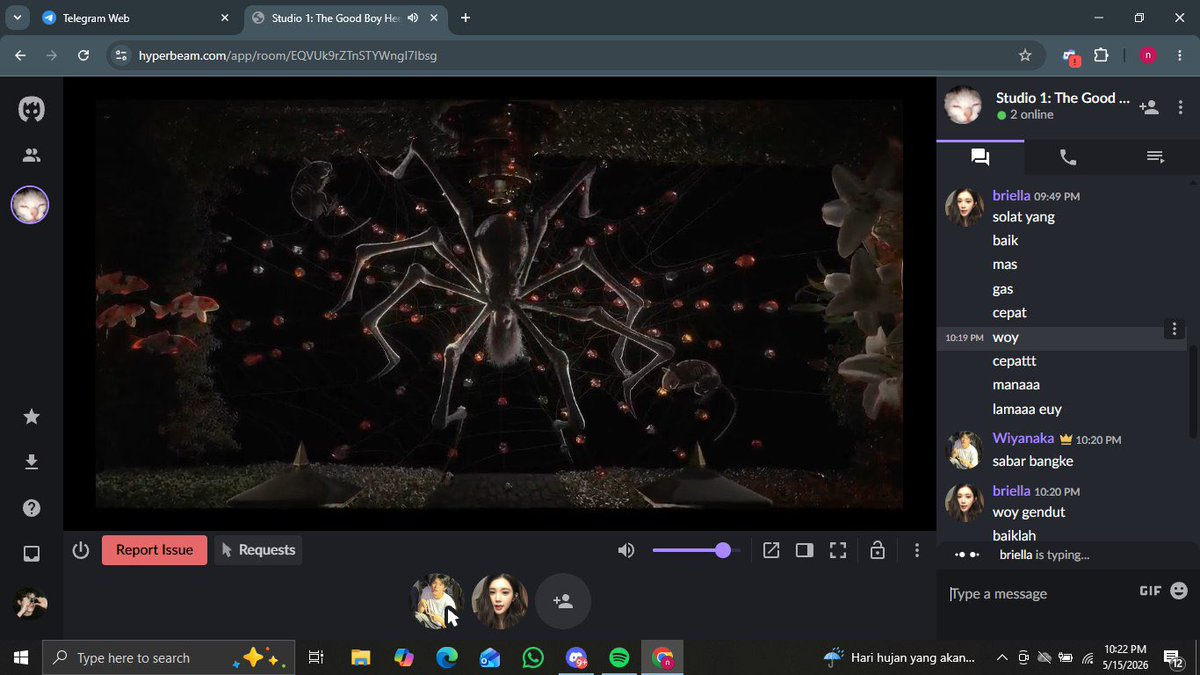This screenshot has width=1200, height=675.
Task: Select the cat avatar room in sidebar
Action: (30, 206)
